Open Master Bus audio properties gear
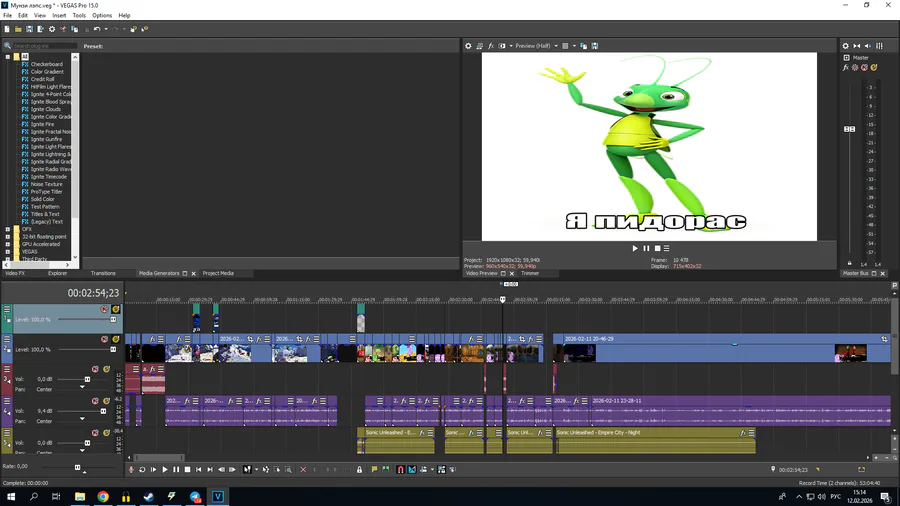900x506 pixels. pyautogui.click(x=845, y=46)
